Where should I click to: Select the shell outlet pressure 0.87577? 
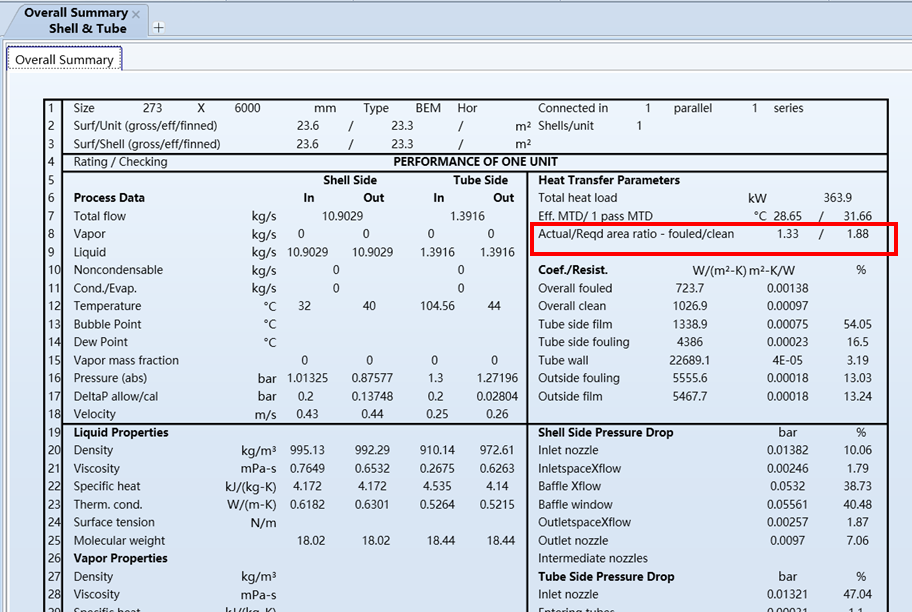[x=372, y=378]
